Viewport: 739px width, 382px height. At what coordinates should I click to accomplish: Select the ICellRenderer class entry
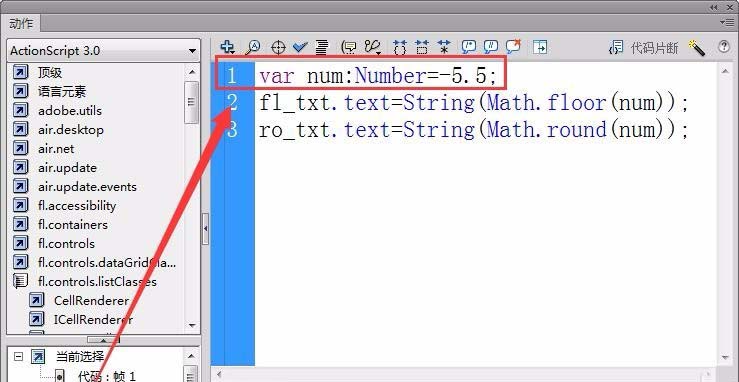(x=93, y=319)
